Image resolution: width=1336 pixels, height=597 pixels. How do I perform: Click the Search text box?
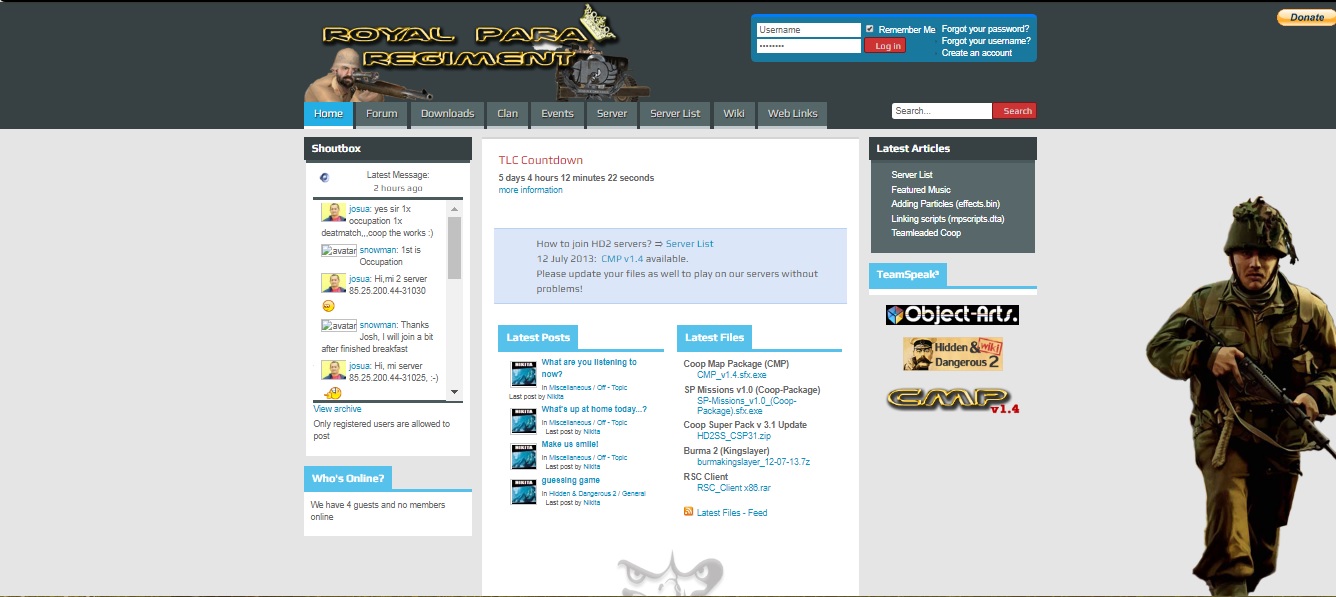[941, 111]
